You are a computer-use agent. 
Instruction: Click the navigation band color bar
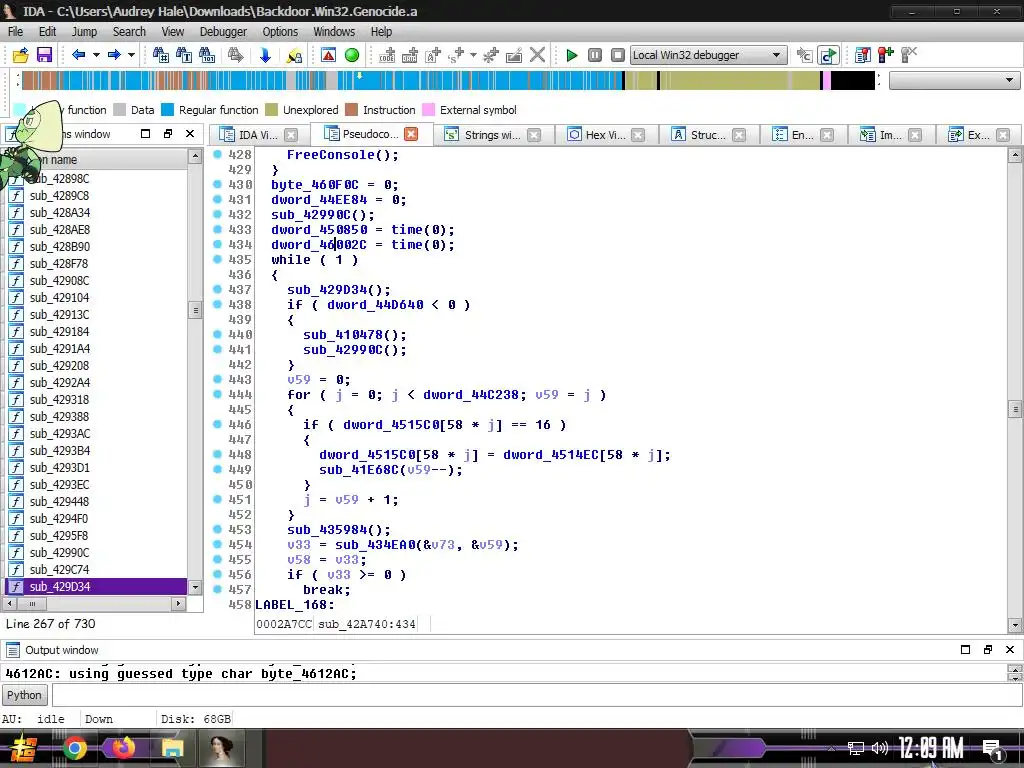point(448,80)
